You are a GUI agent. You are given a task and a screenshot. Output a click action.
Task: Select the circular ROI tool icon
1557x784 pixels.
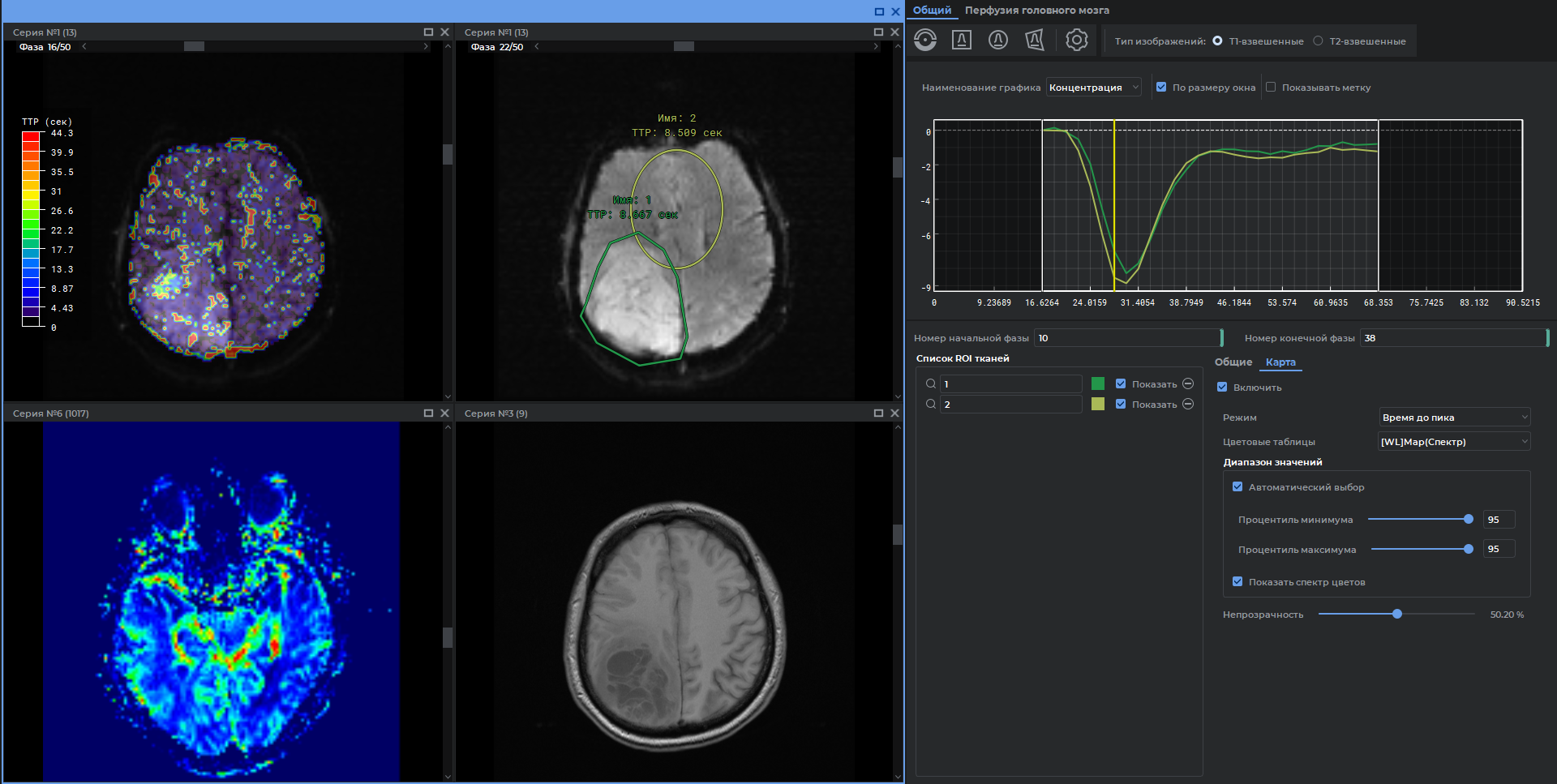click(998, 40)
